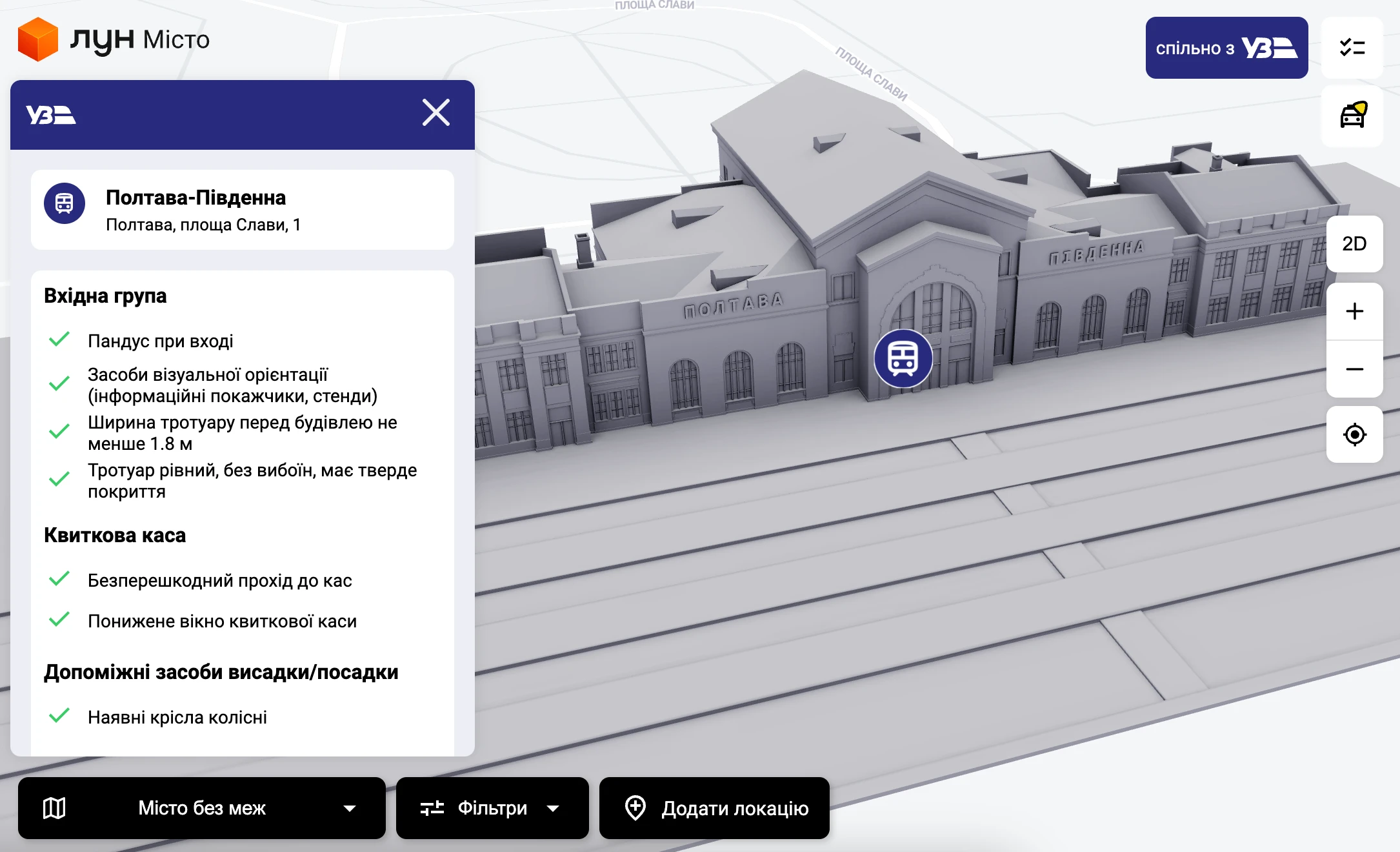The width and height of the screenshot is (1400, 852).
Task: Click the спільно з УЗ button
Action: [x=1226, y=48]
